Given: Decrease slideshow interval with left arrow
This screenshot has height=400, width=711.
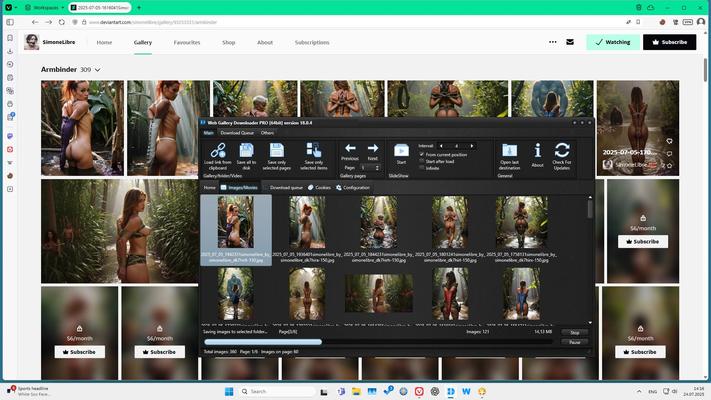Looking at the screenshot, I should coord(441,146).
